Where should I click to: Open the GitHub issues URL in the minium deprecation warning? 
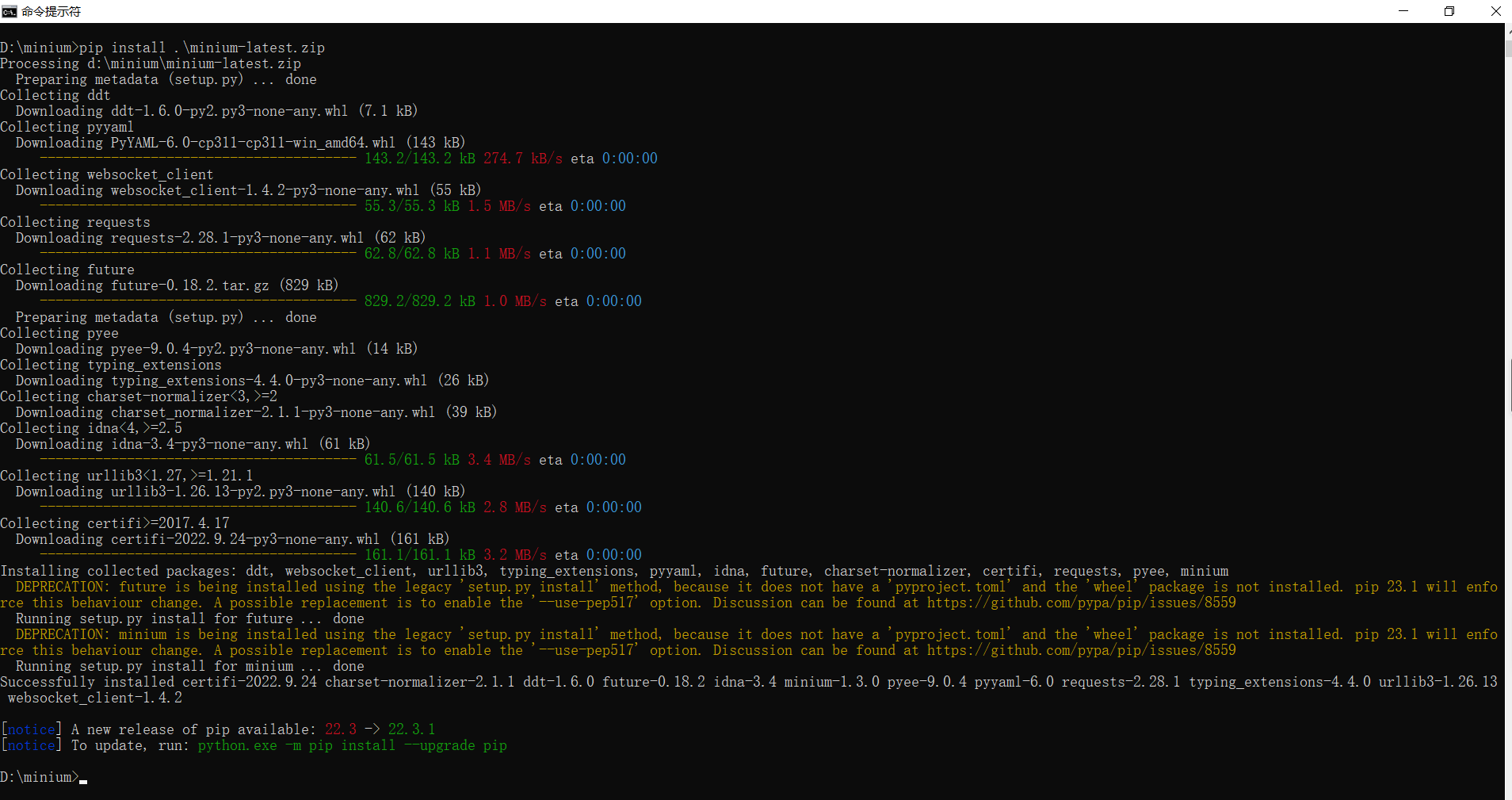tap(1082, 650)
